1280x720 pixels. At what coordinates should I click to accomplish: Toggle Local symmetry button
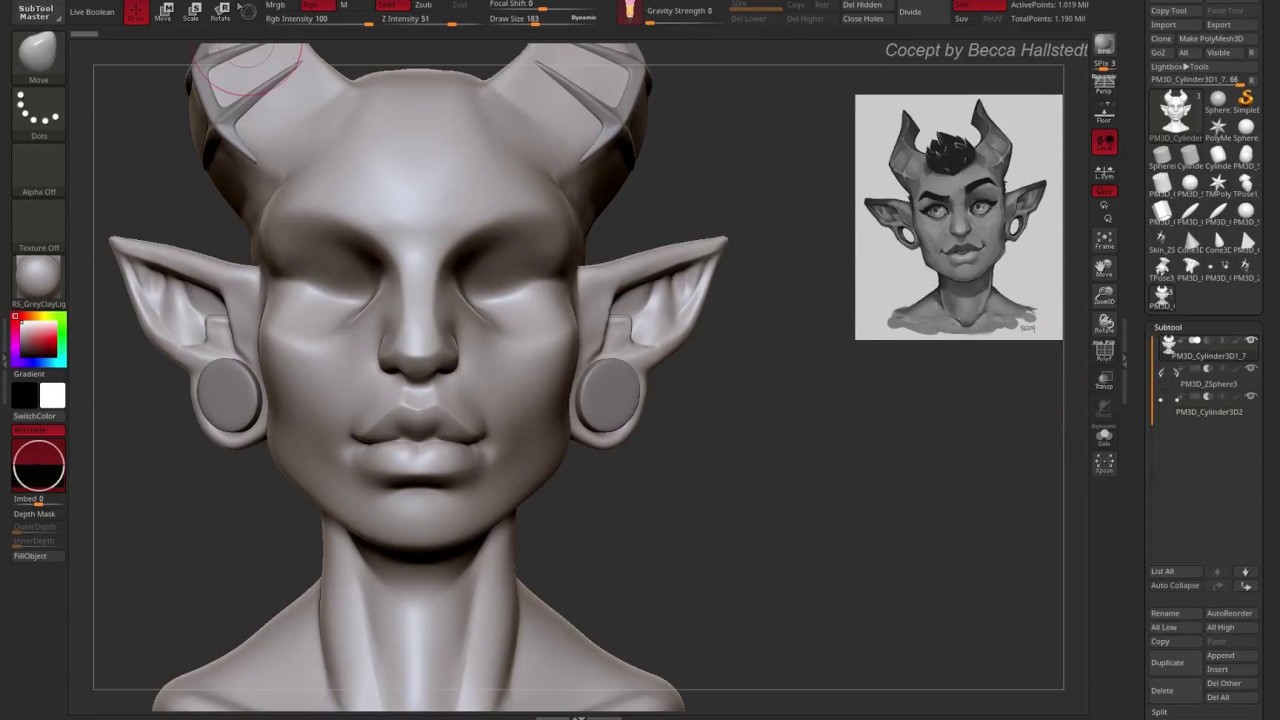point(1104,143)
